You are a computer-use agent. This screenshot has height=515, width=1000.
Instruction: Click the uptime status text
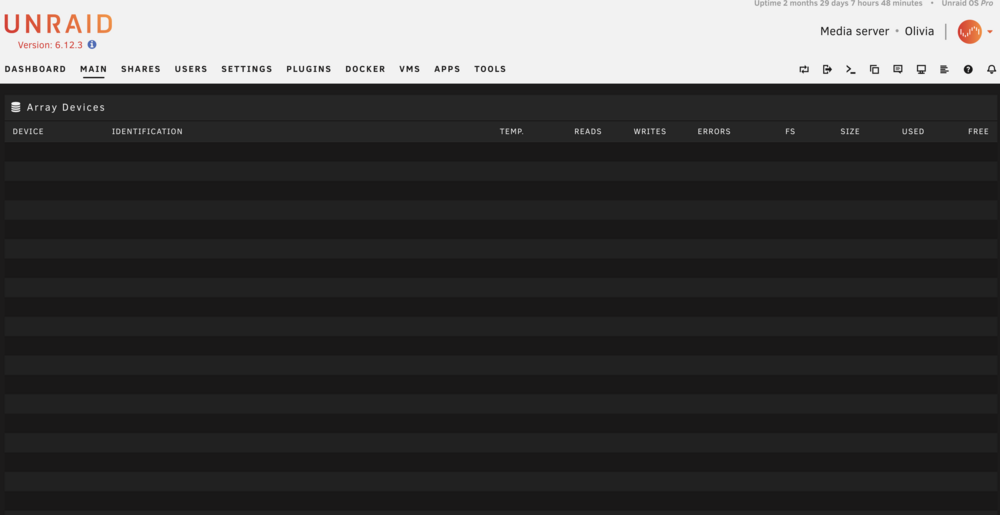coord(838,3)
